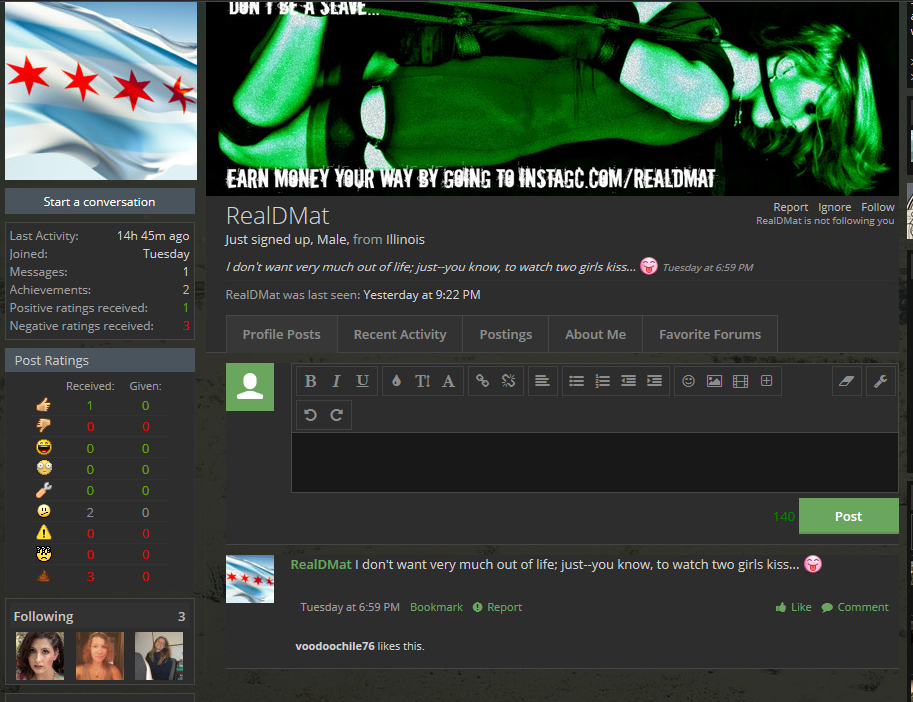Bookmark the Tuesday 6:59 PM post

[436, 607]
